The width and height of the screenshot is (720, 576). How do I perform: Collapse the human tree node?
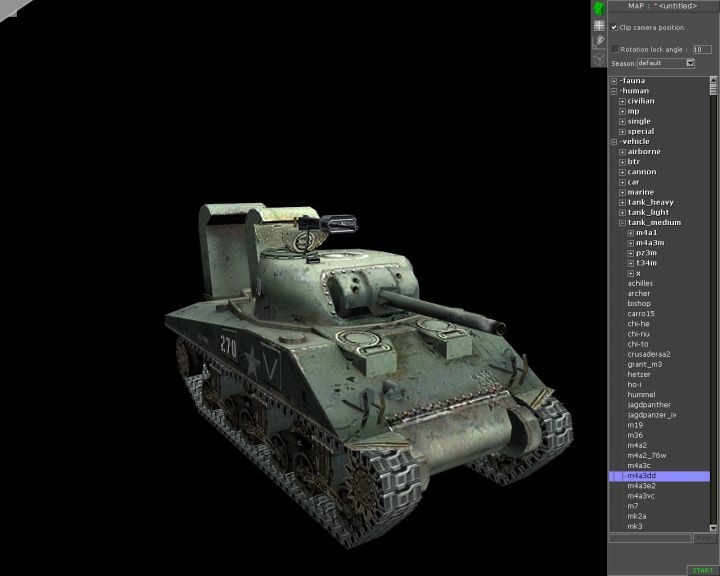(614, 91)
